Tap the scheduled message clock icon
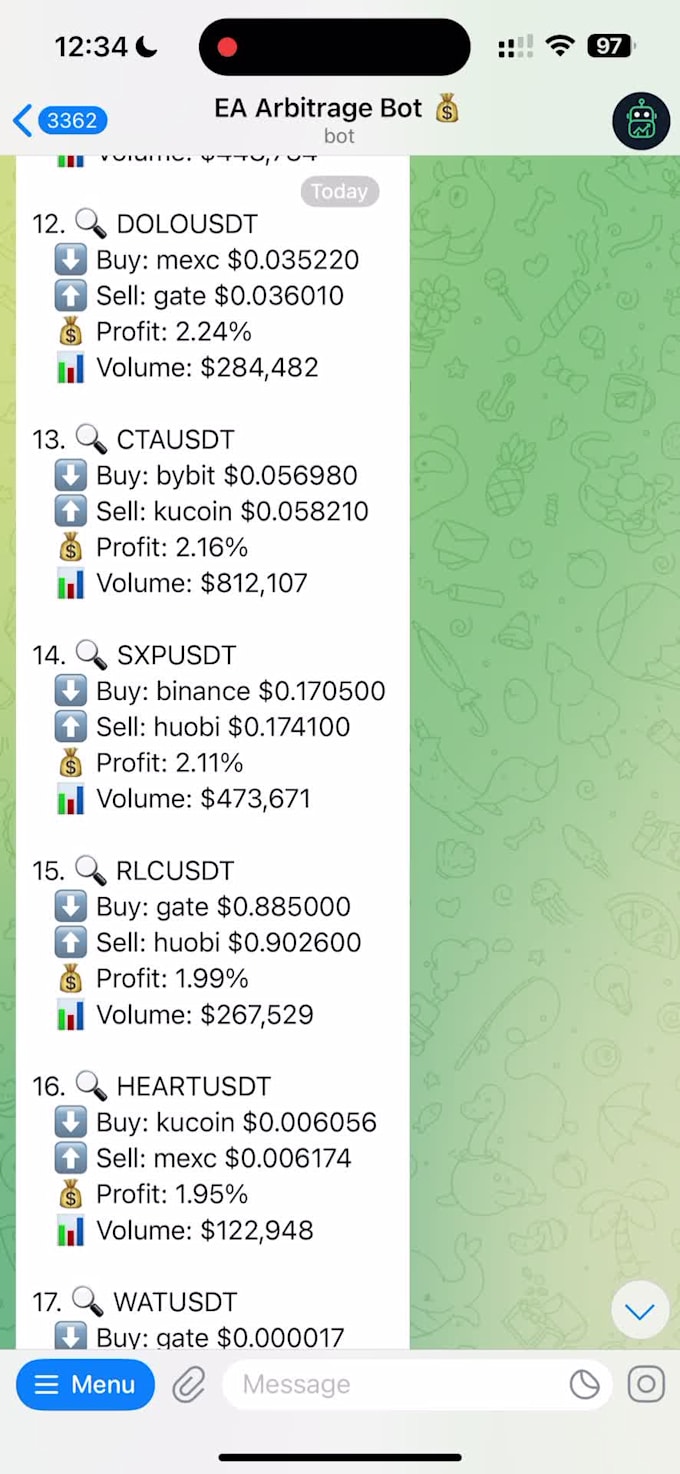This screenshot has width=680, height=1474. [584, 1384]
